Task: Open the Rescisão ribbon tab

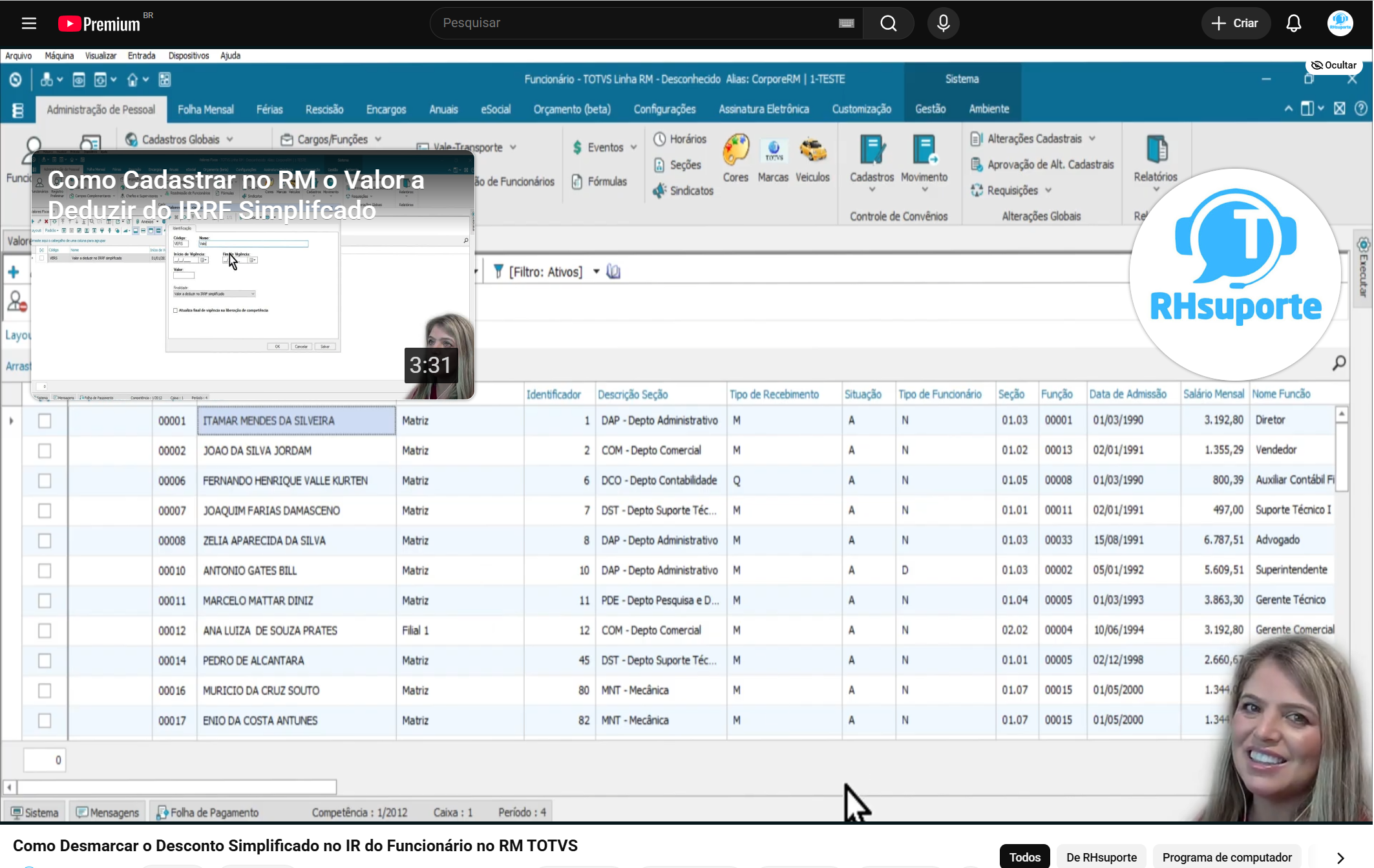Action: (324, 109)
